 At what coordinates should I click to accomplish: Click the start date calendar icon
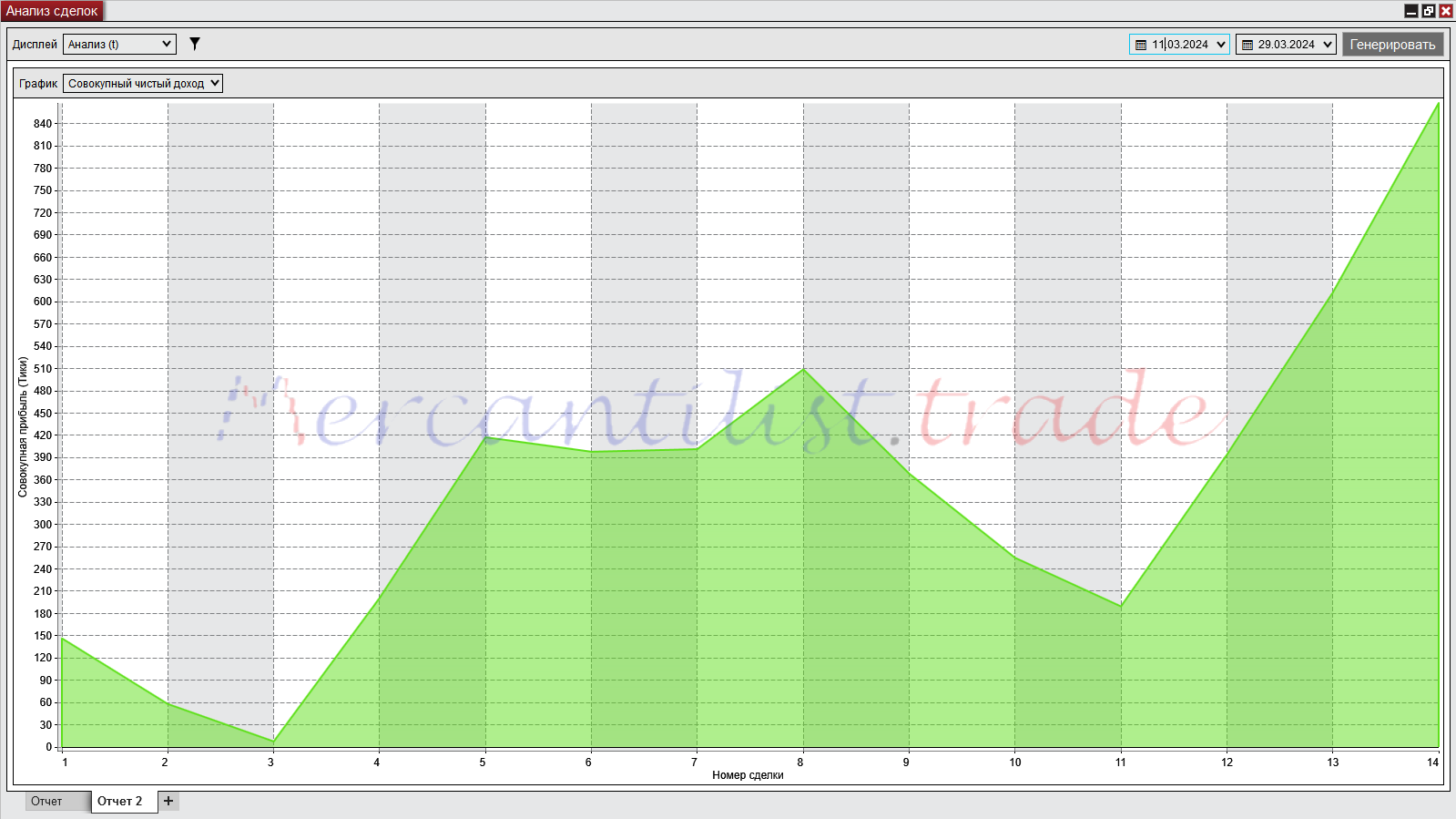(1141, 45)
